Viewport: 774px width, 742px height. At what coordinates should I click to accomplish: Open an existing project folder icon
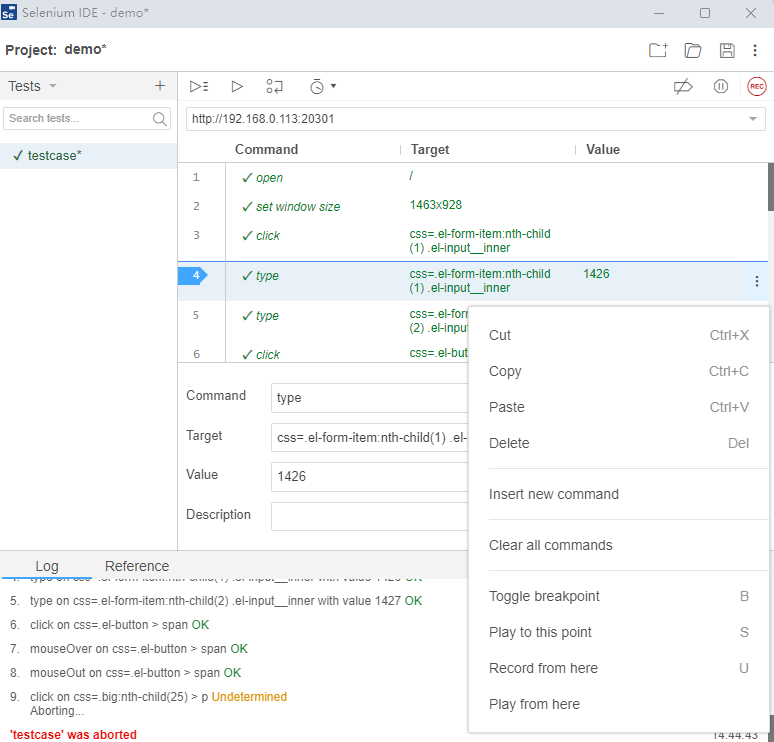coord(693,50)
